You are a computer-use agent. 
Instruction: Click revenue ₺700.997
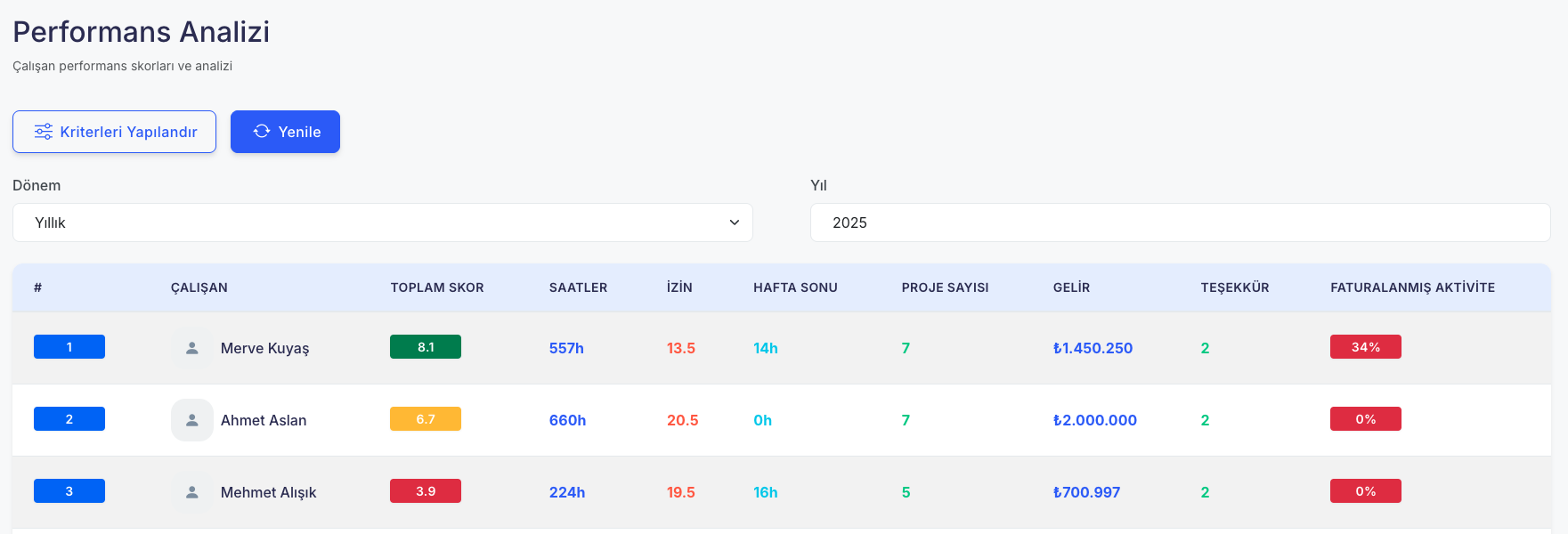[1087, 492]
